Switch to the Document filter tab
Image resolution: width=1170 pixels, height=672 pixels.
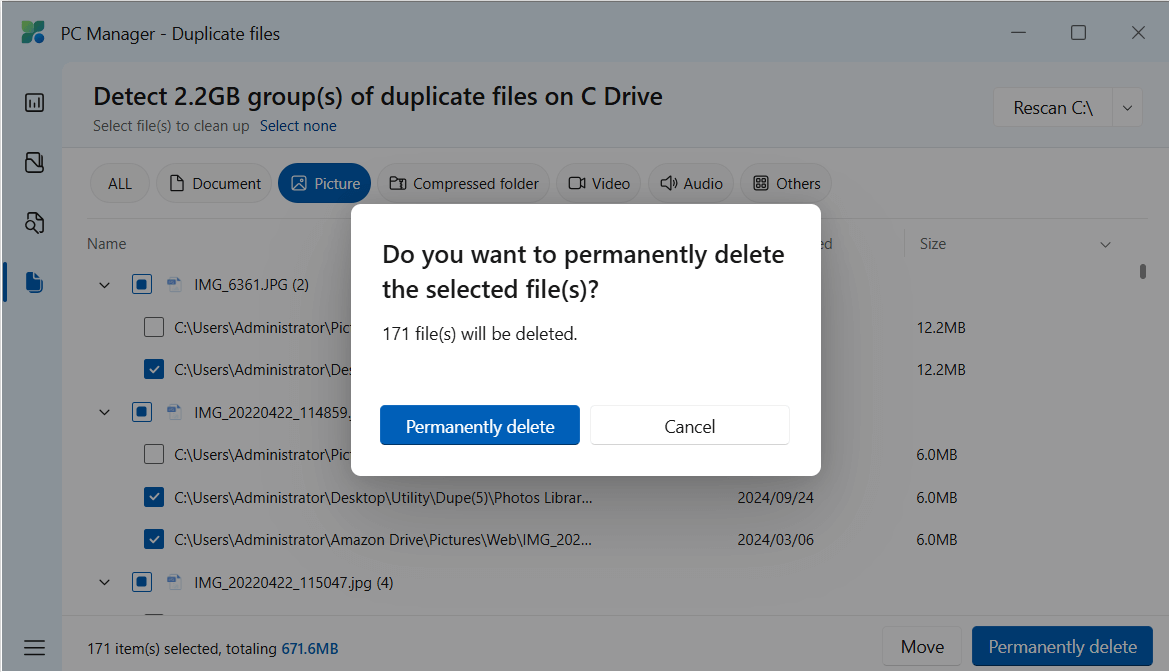coord(213,183)
